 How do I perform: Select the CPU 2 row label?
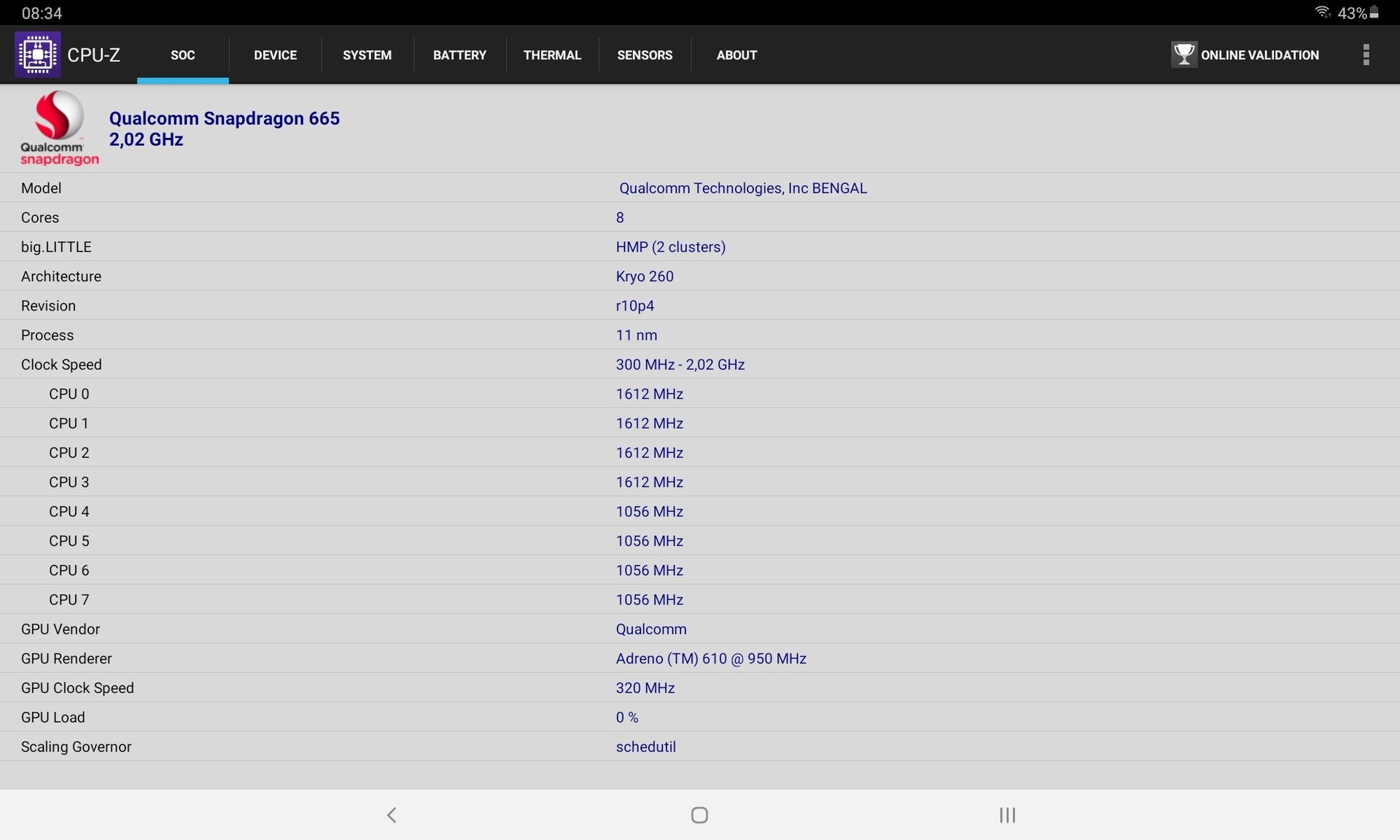coord(69,453)
